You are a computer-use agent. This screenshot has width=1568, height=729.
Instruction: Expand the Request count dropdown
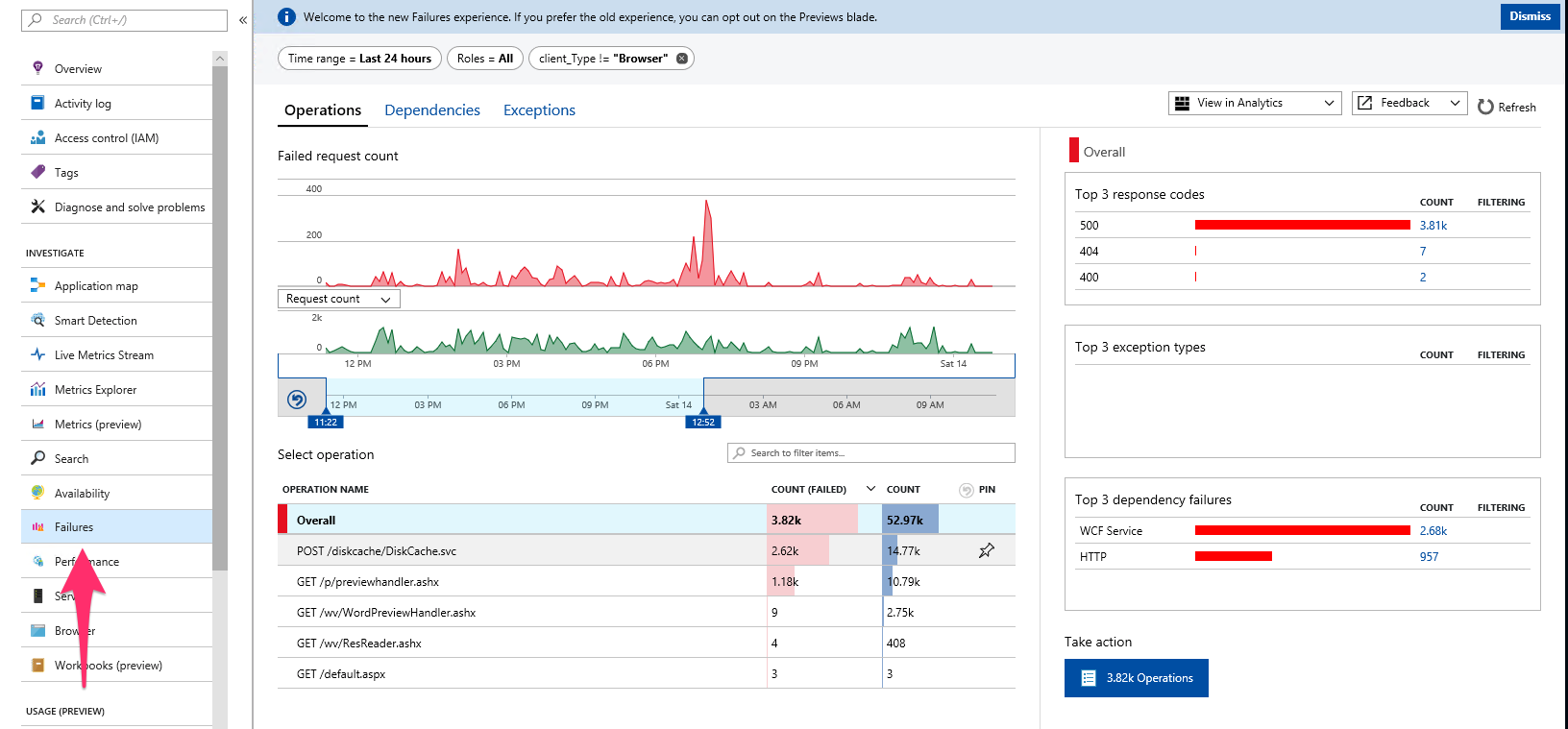pyautogui.click(x=338, y=299)
